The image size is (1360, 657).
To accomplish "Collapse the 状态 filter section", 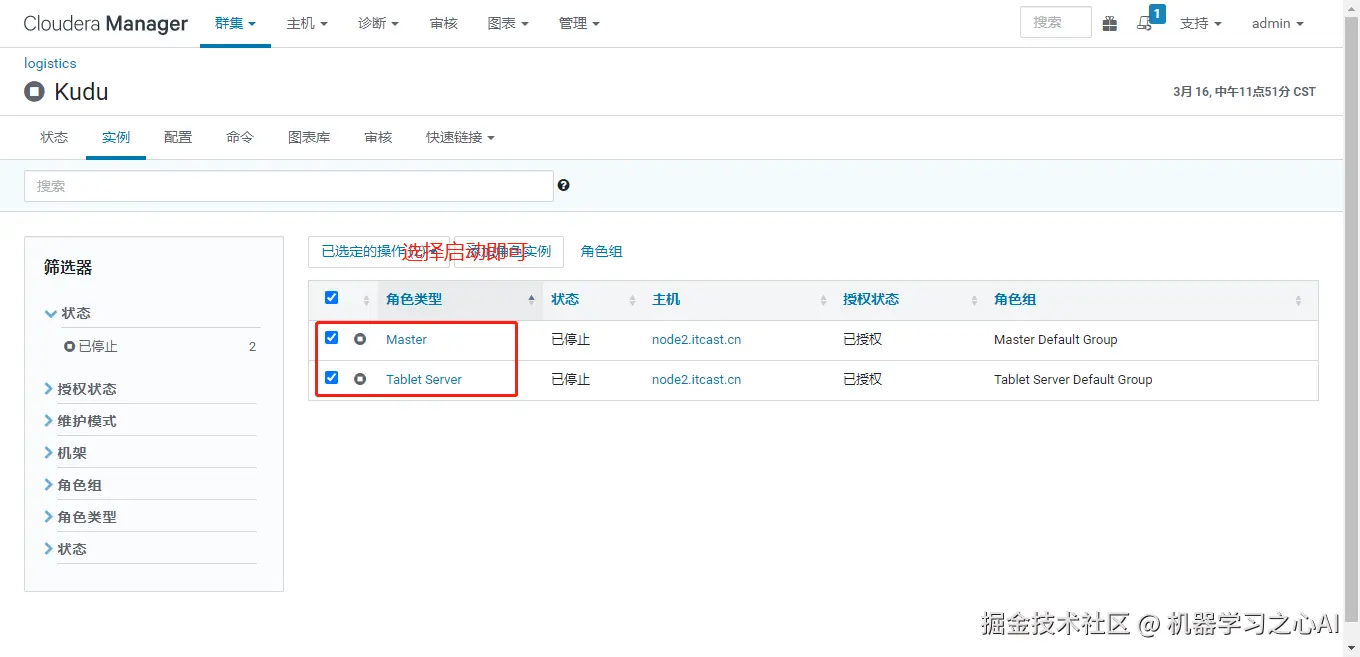I will tap(68, 313).
